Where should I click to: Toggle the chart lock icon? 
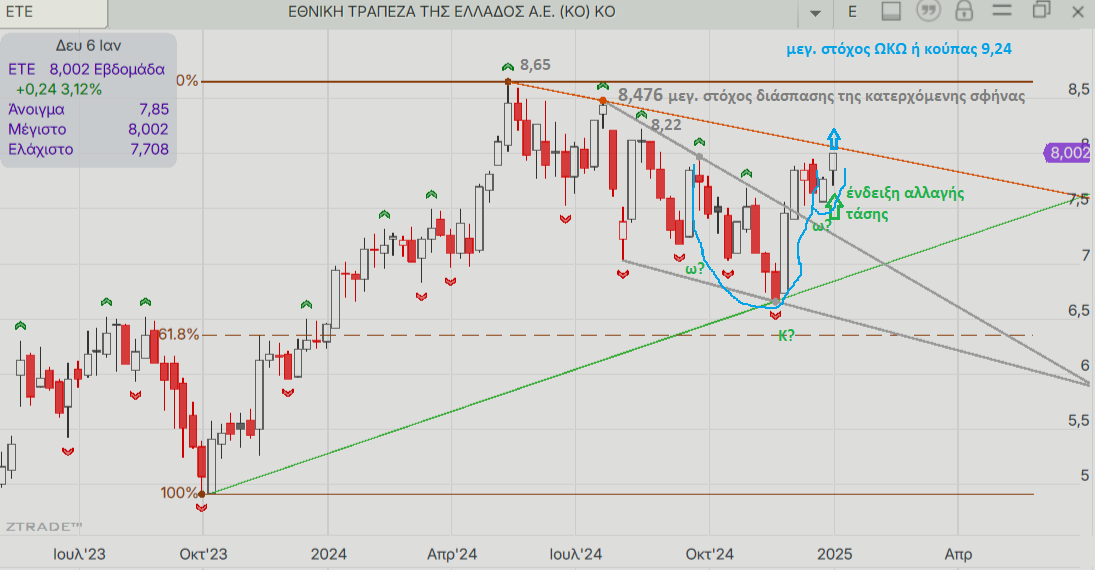tap(964, 11)
